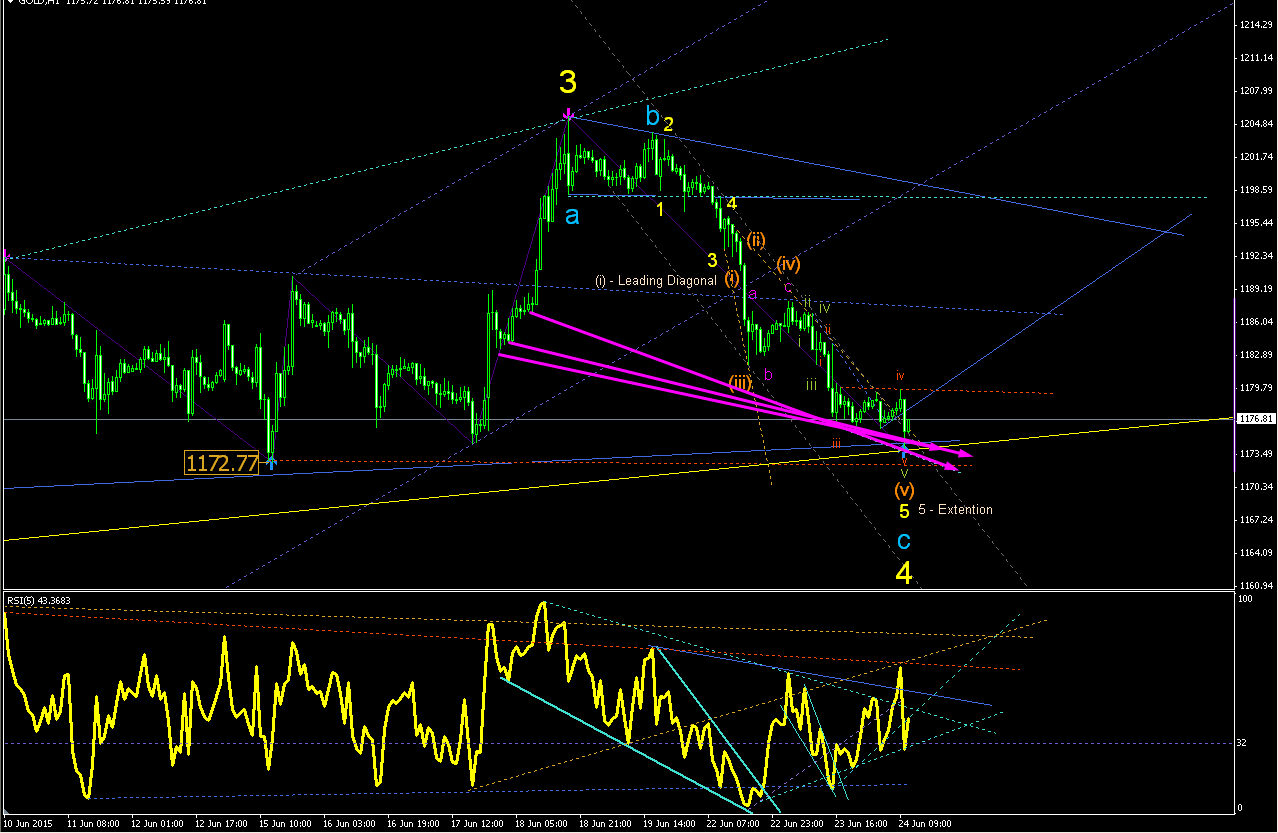Click the 1186.04 price axis label
The width and height of the screenshot is (1278, 833).
[1257, 322]
